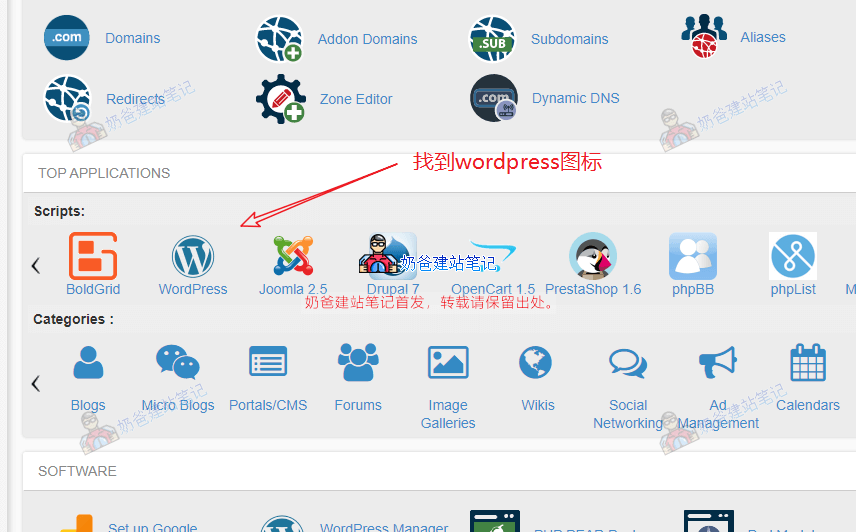Go to the Subdomains link
The image size is (856, 532).
coord(569,39)
